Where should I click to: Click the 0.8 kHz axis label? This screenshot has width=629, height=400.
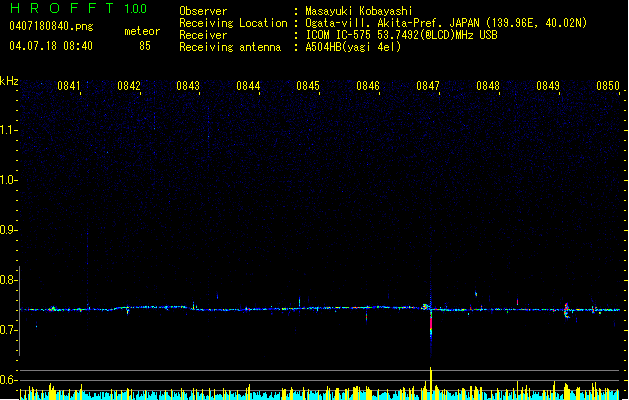coord(8,280)
